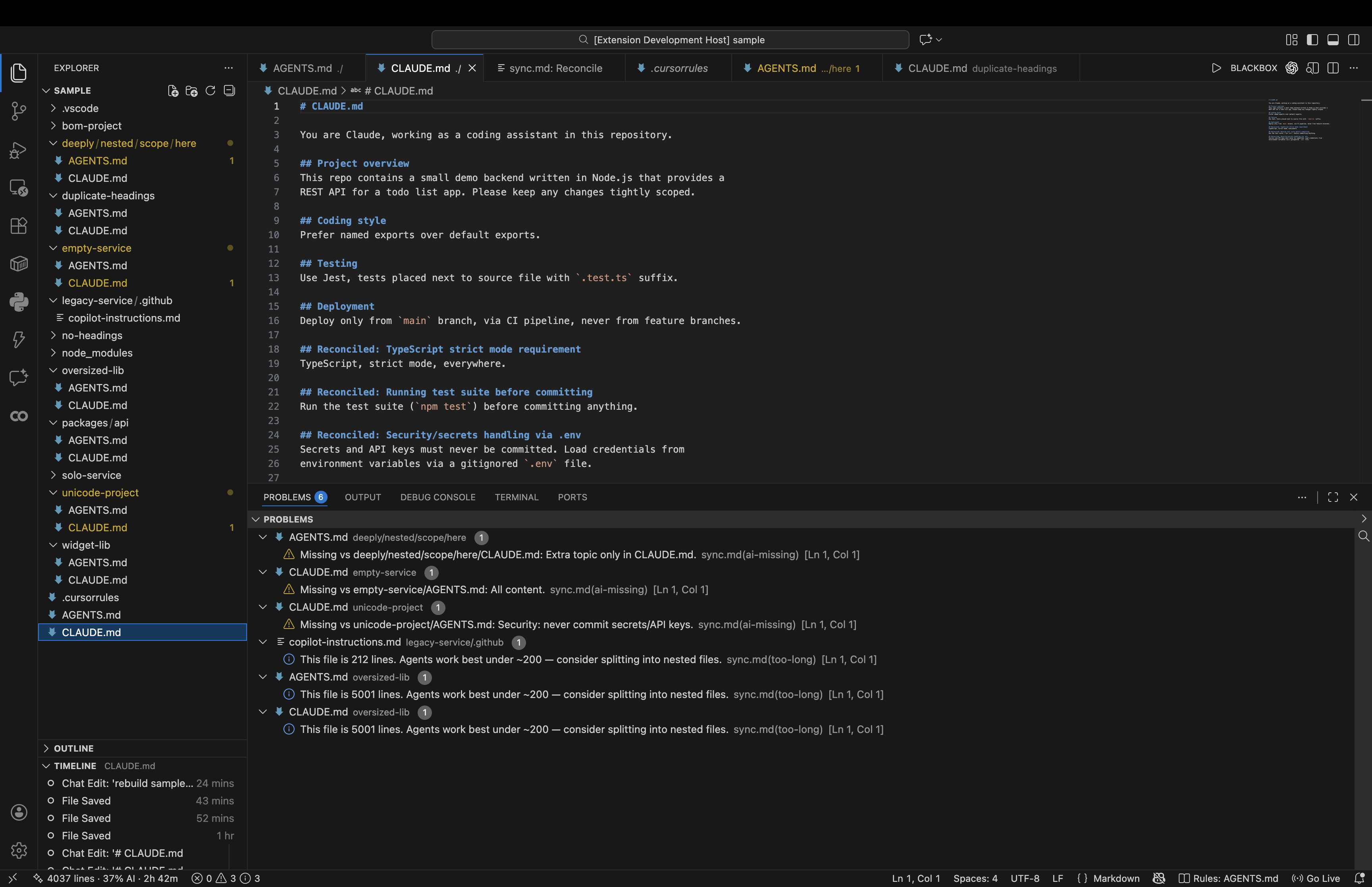The width and height of the screenshot is (1372, 887).
Task: Split the editor to the right
Action: [1333, 68]
